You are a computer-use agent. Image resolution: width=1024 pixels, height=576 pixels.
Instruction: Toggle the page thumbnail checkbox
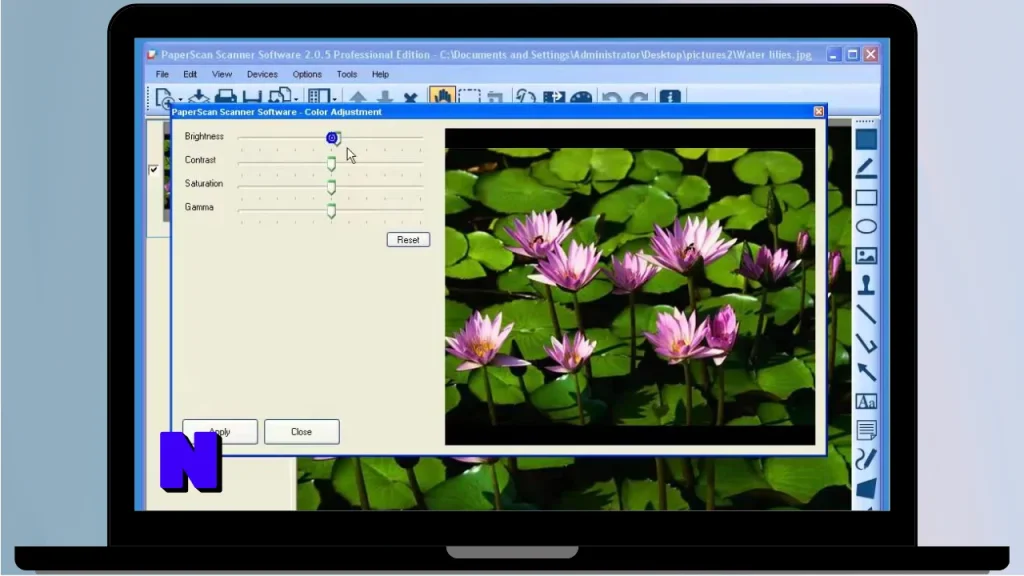153,170
